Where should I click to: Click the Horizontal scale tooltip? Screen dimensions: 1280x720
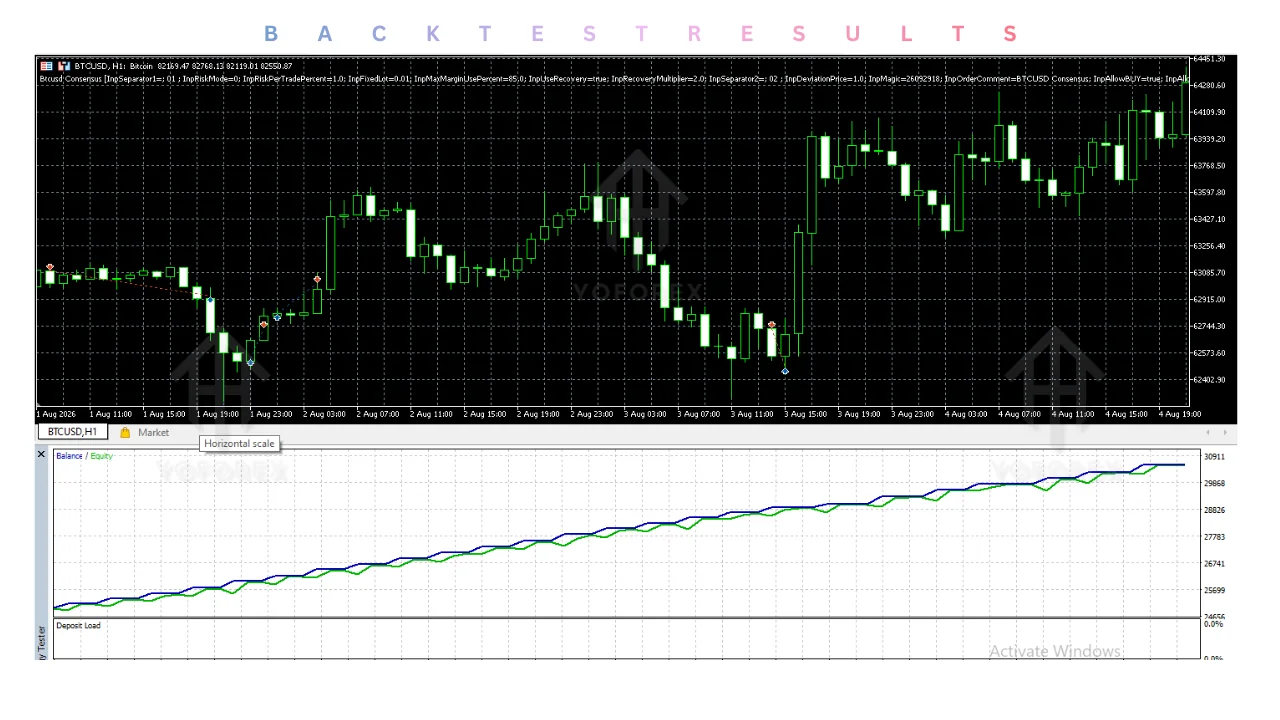click(239, 444)
